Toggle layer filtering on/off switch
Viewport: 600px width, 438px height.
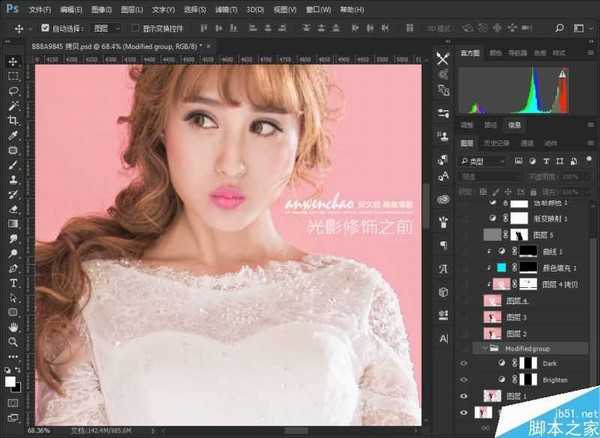pos(589,160)
